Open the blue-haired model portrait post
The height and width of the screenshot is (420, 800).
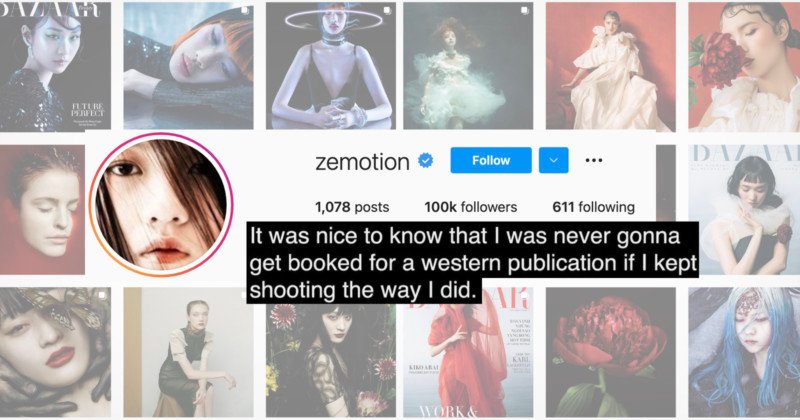(744, 352)
